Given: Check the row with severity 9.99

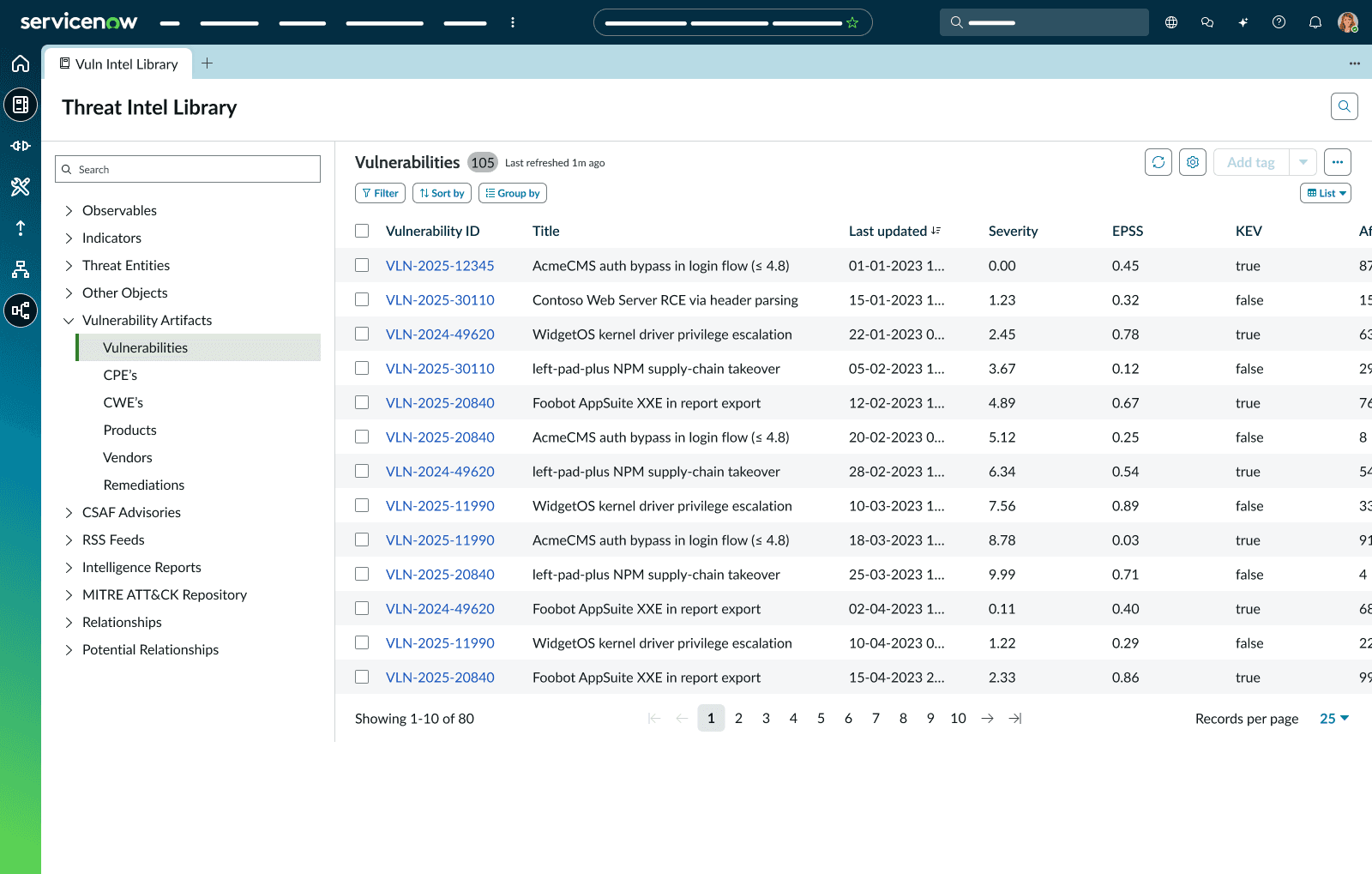Looking at the screenshot, I should [362, 574].
